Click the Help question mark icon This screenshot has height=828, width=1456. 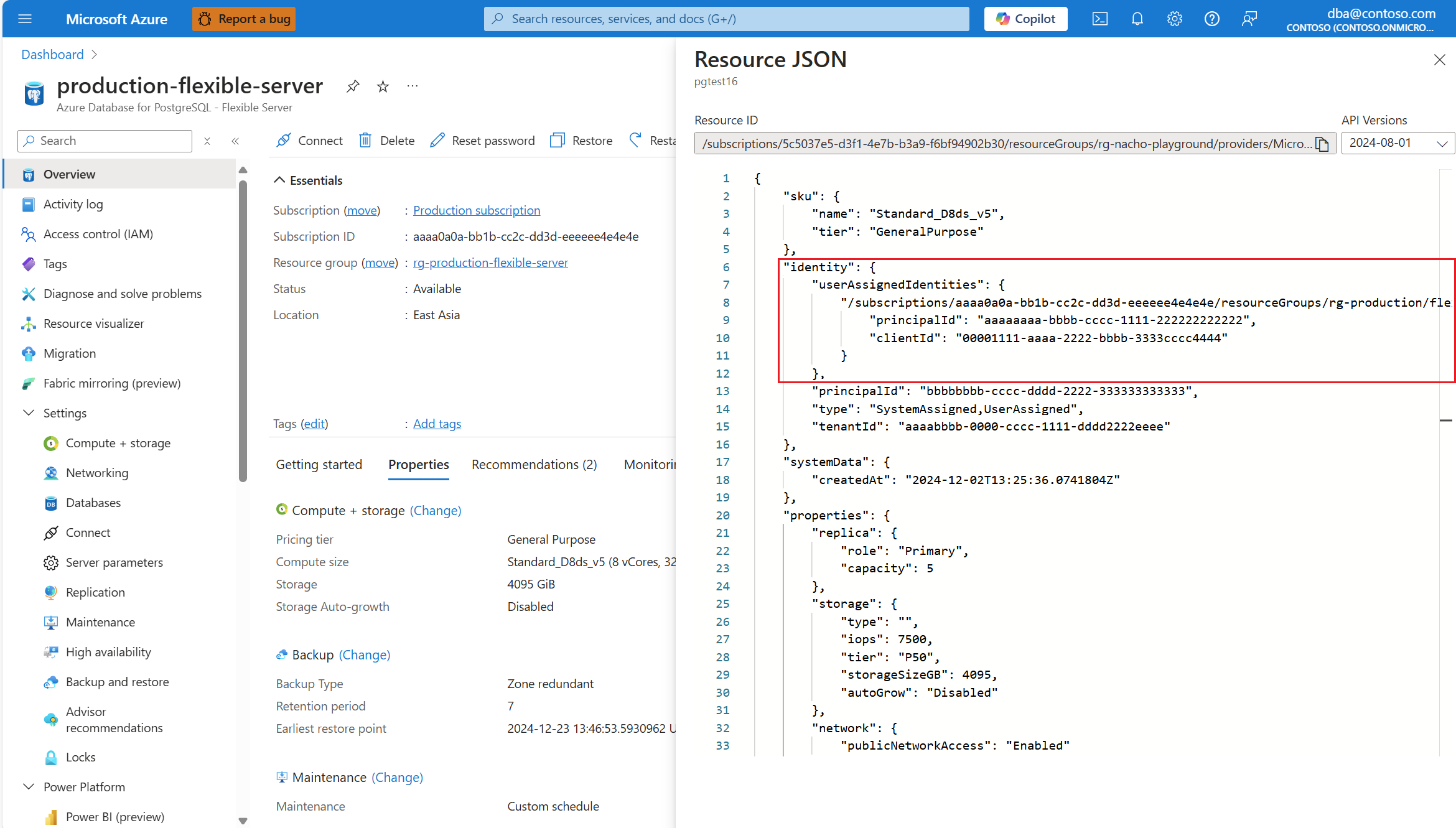tap(1211, 19)
